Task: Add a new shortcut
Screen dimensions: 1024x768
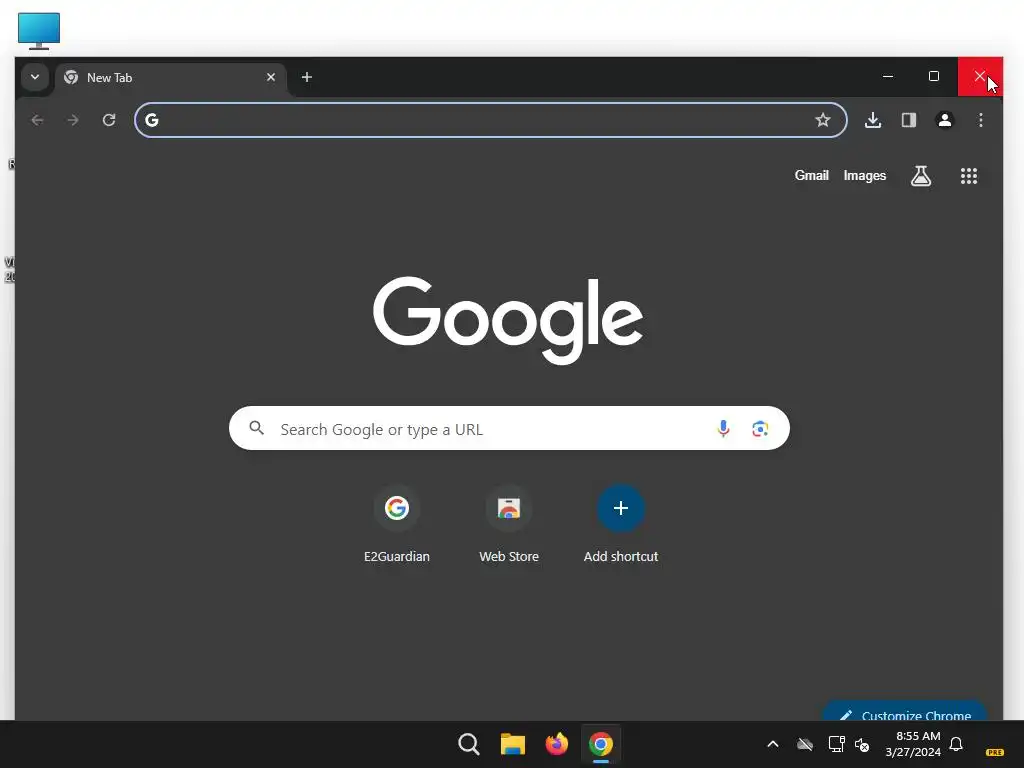Action: (x=620, y=525)
